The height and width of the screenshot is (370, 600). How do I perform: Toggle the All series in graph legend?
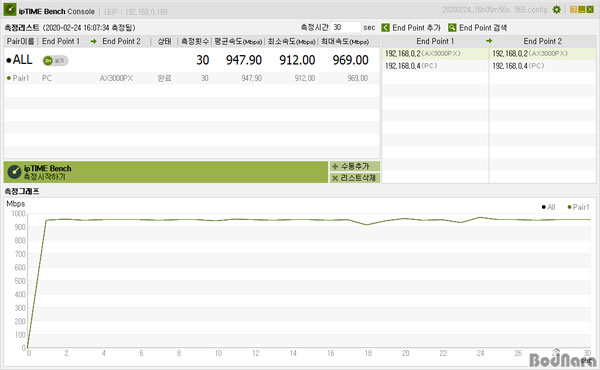[548, 207]
